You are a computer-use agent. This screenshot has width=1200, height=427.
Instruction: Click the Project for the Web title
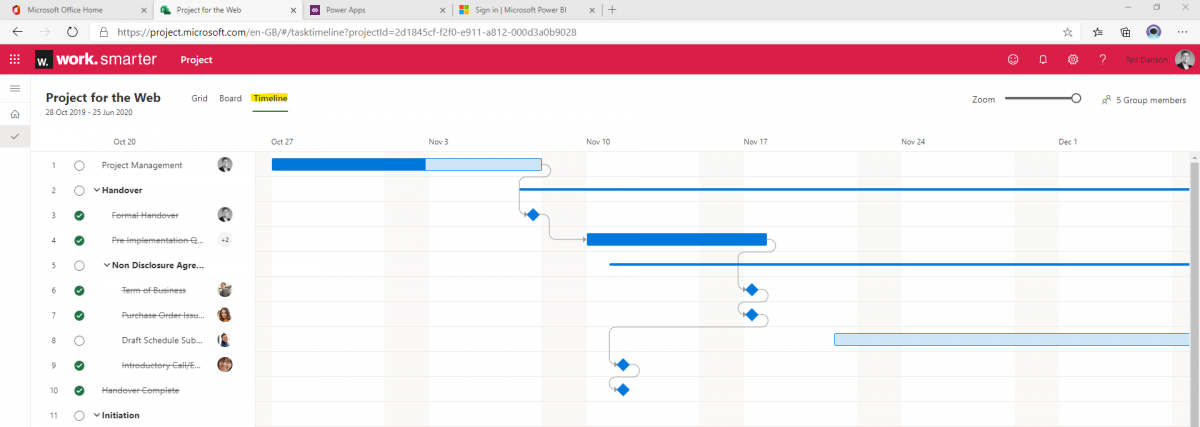103,98
